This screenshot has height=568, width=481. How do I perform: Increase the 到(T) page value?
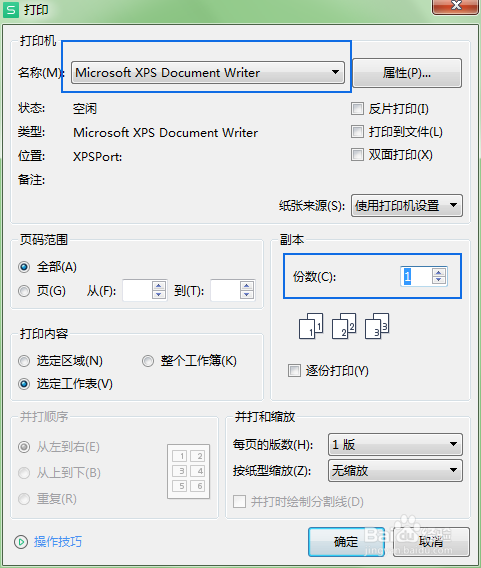click(247, 285)
